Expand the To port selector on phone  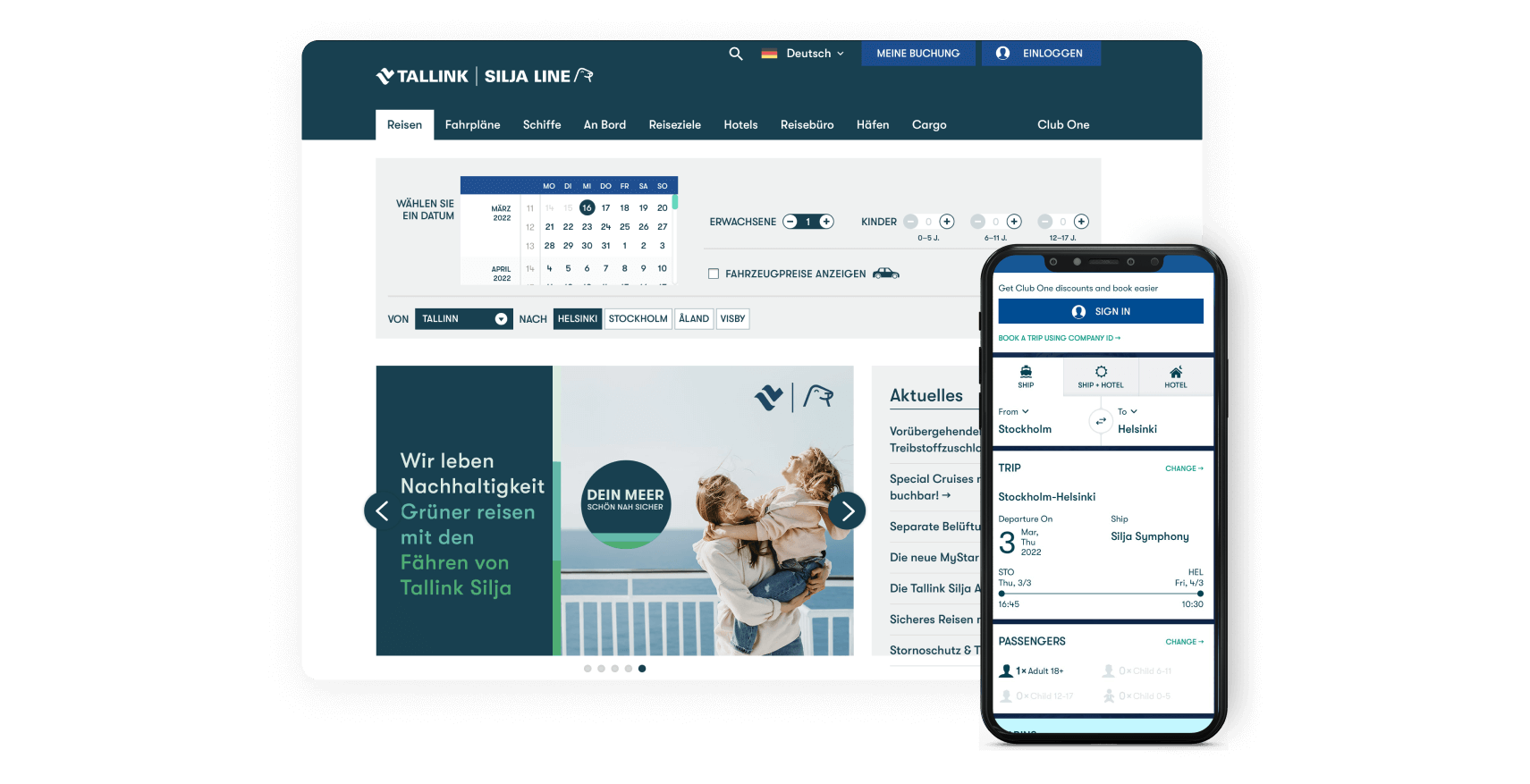coord(1127,412)
